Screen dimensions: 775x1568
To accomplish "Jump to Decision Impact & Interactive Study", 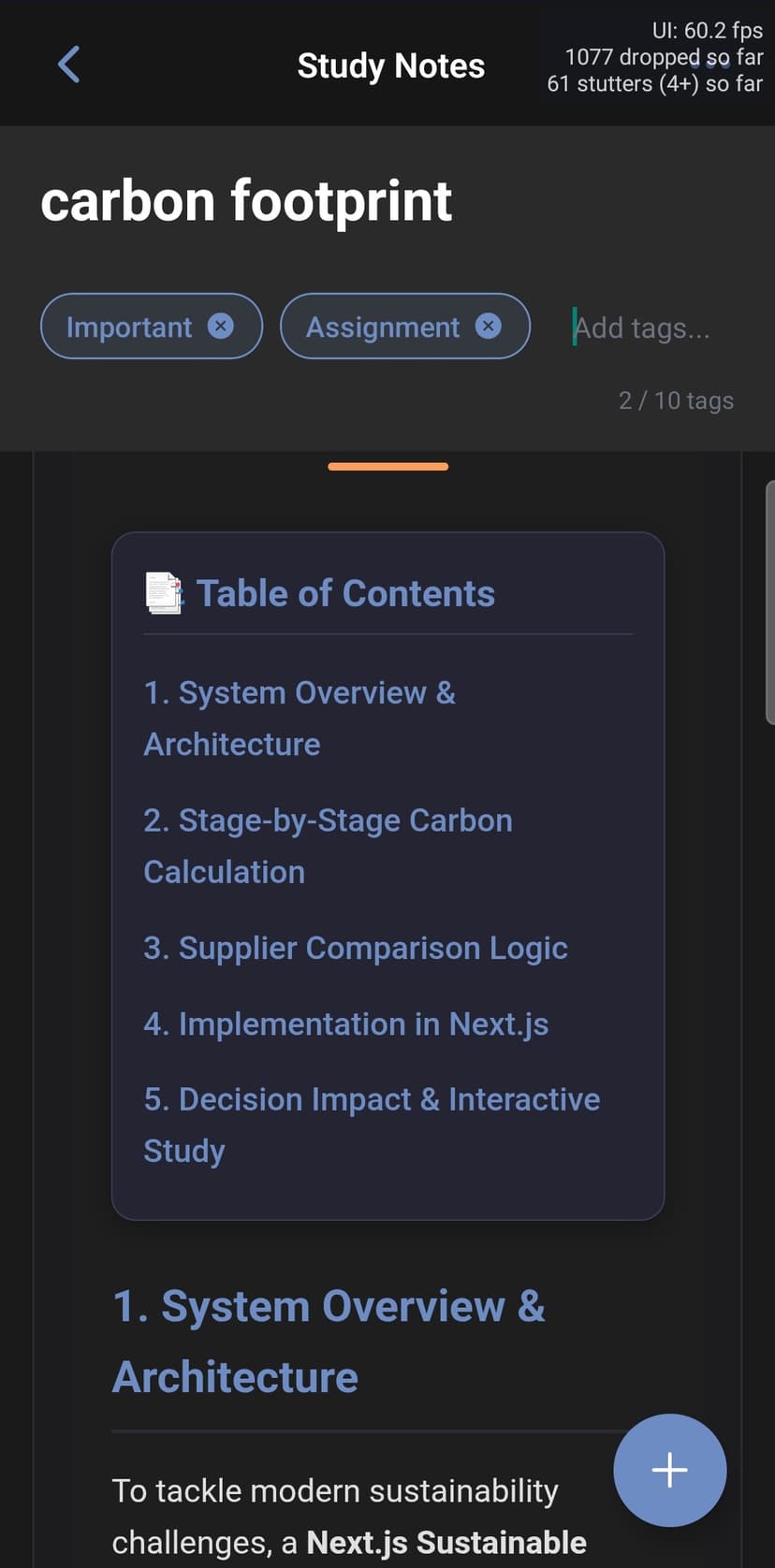I will [372, 1125].
